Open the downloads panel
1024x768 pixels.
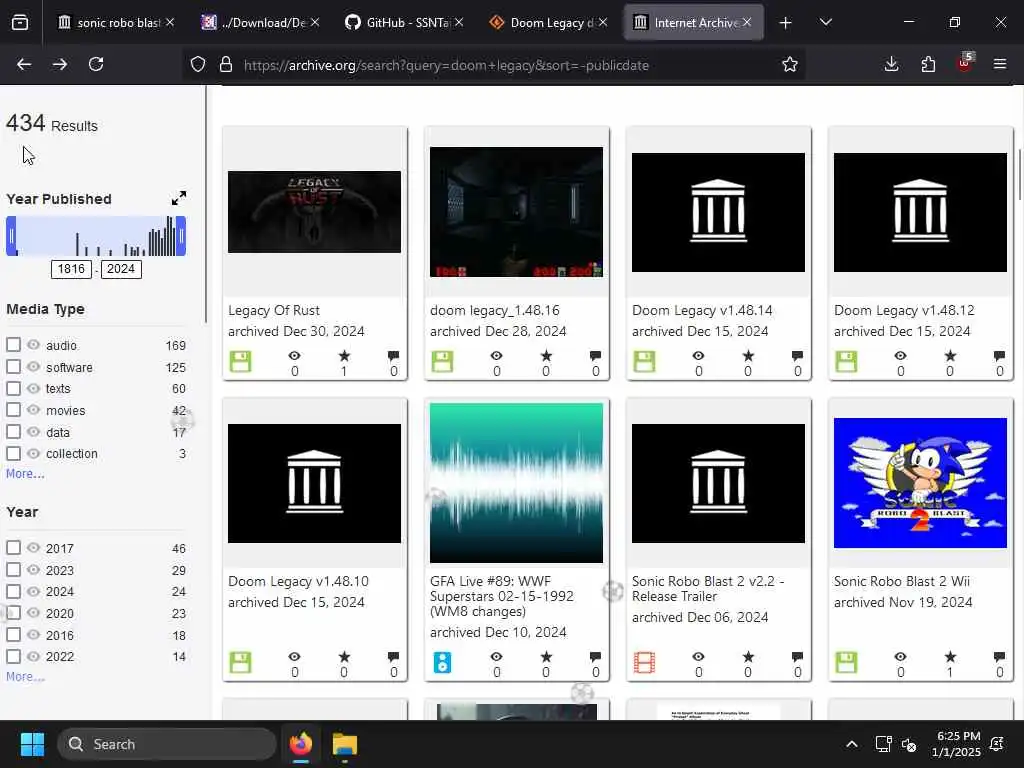pyautogui.click(x=891, y=64)
